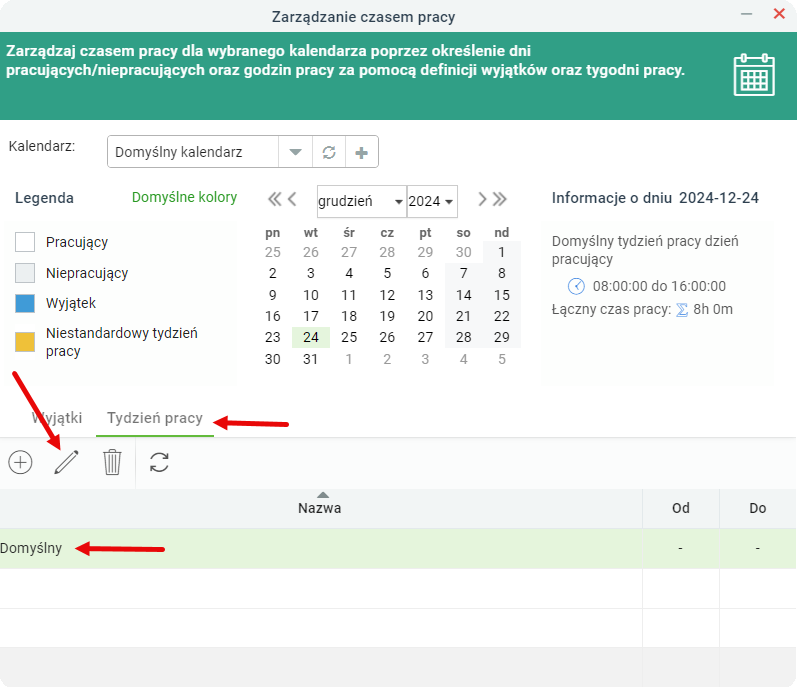Select day 12 in the calendar
Screen dimensions: 797x690
(x=387, y=295)
